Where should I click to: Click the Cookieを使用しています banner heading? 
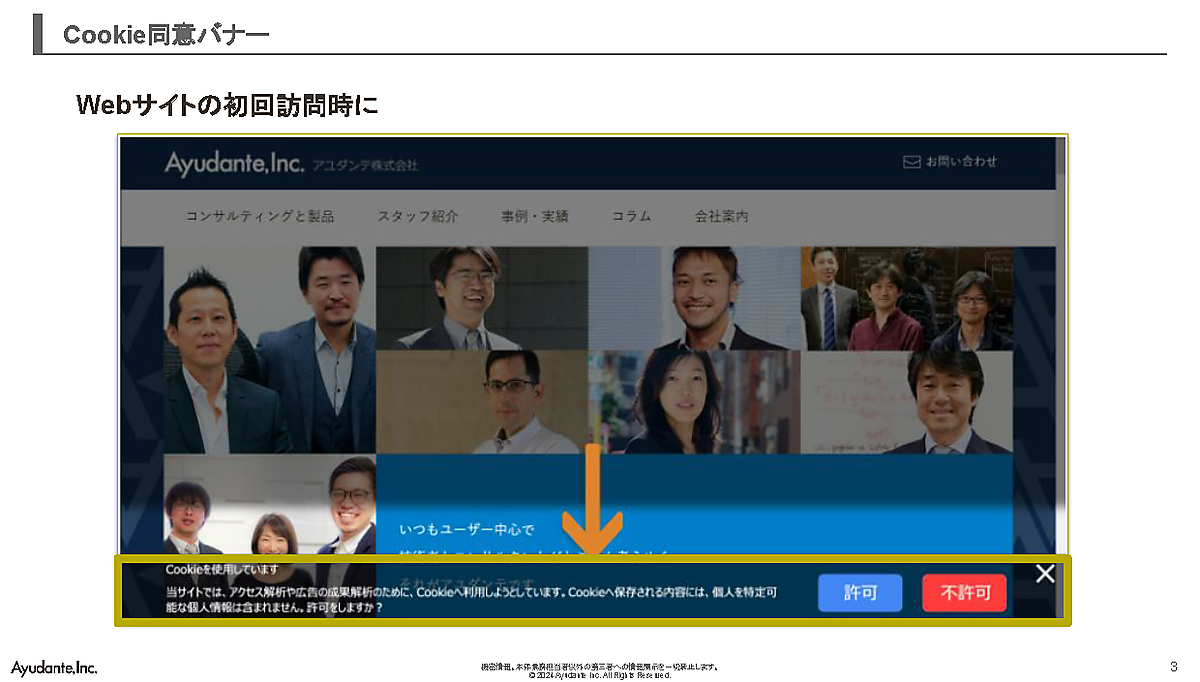tap(222, 570)
